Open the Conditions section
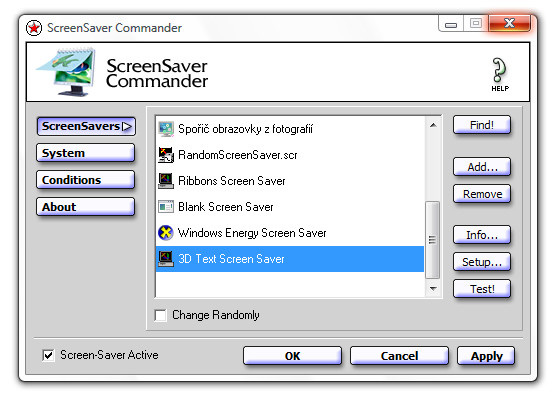Screen dimensions: 555x398 click(x=85, y=180)
